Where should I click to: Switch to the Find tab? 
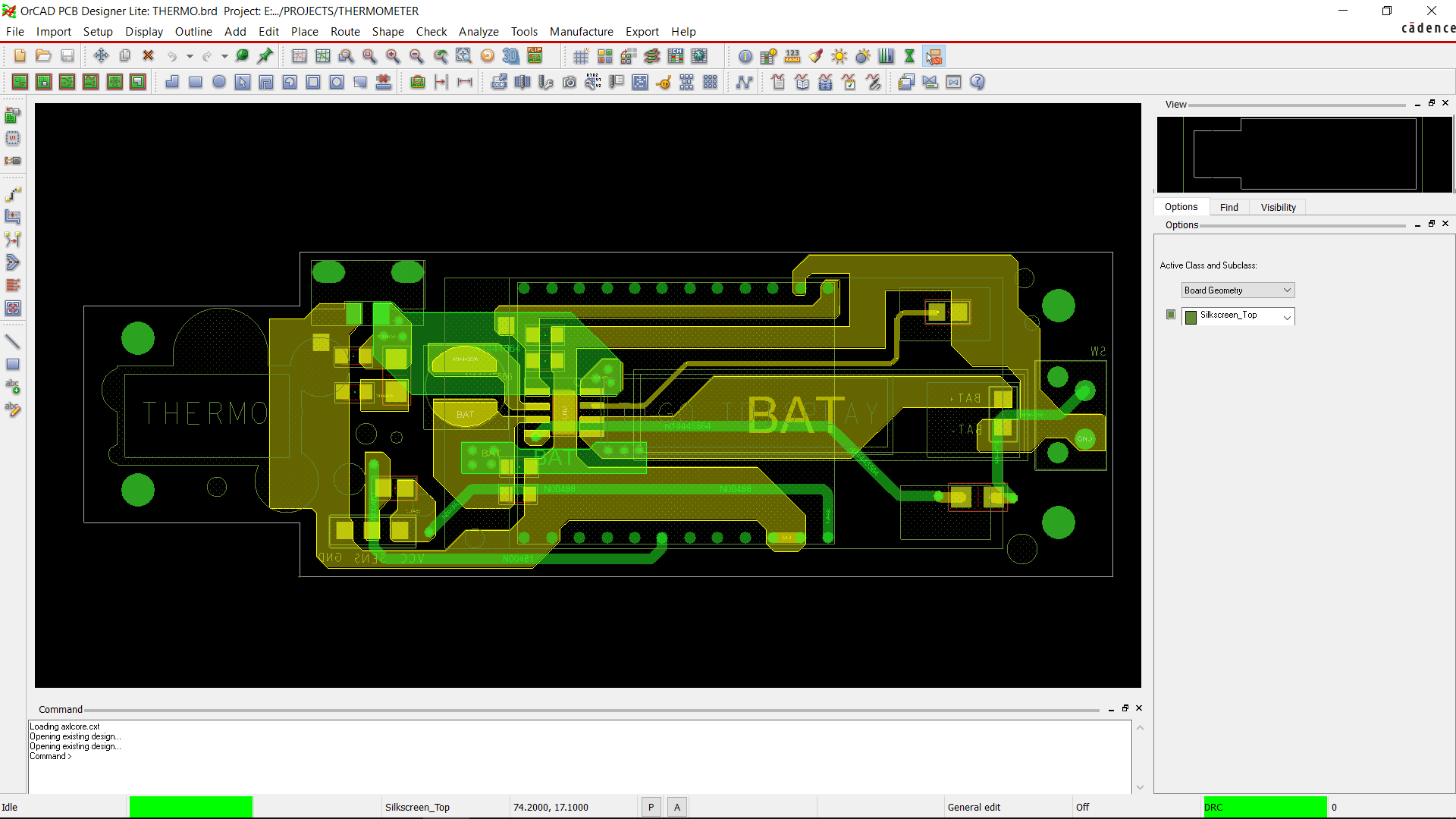pyautogui.click(x=1228, y=207)
